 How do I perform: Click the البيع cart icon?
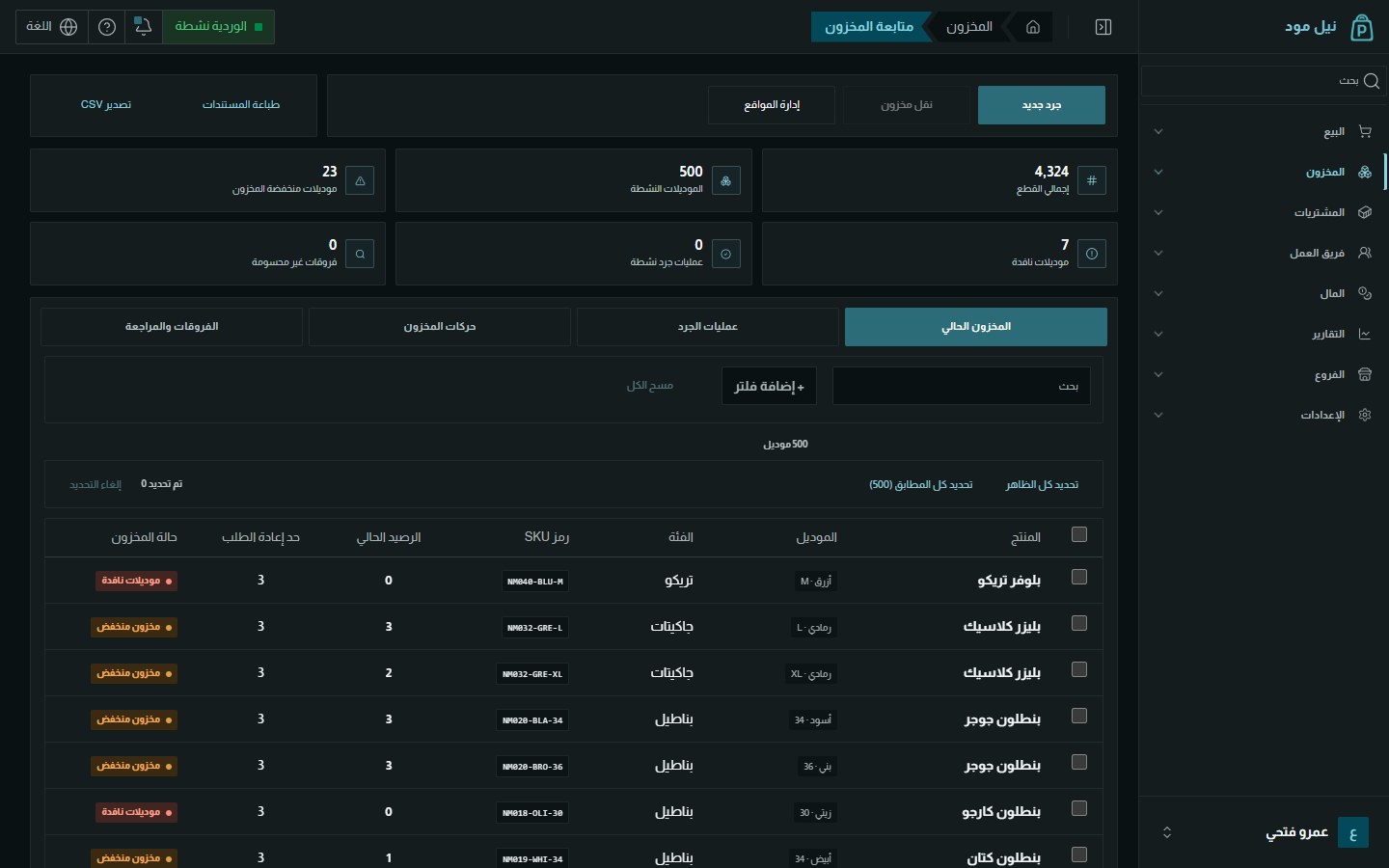click(1365, 131)
